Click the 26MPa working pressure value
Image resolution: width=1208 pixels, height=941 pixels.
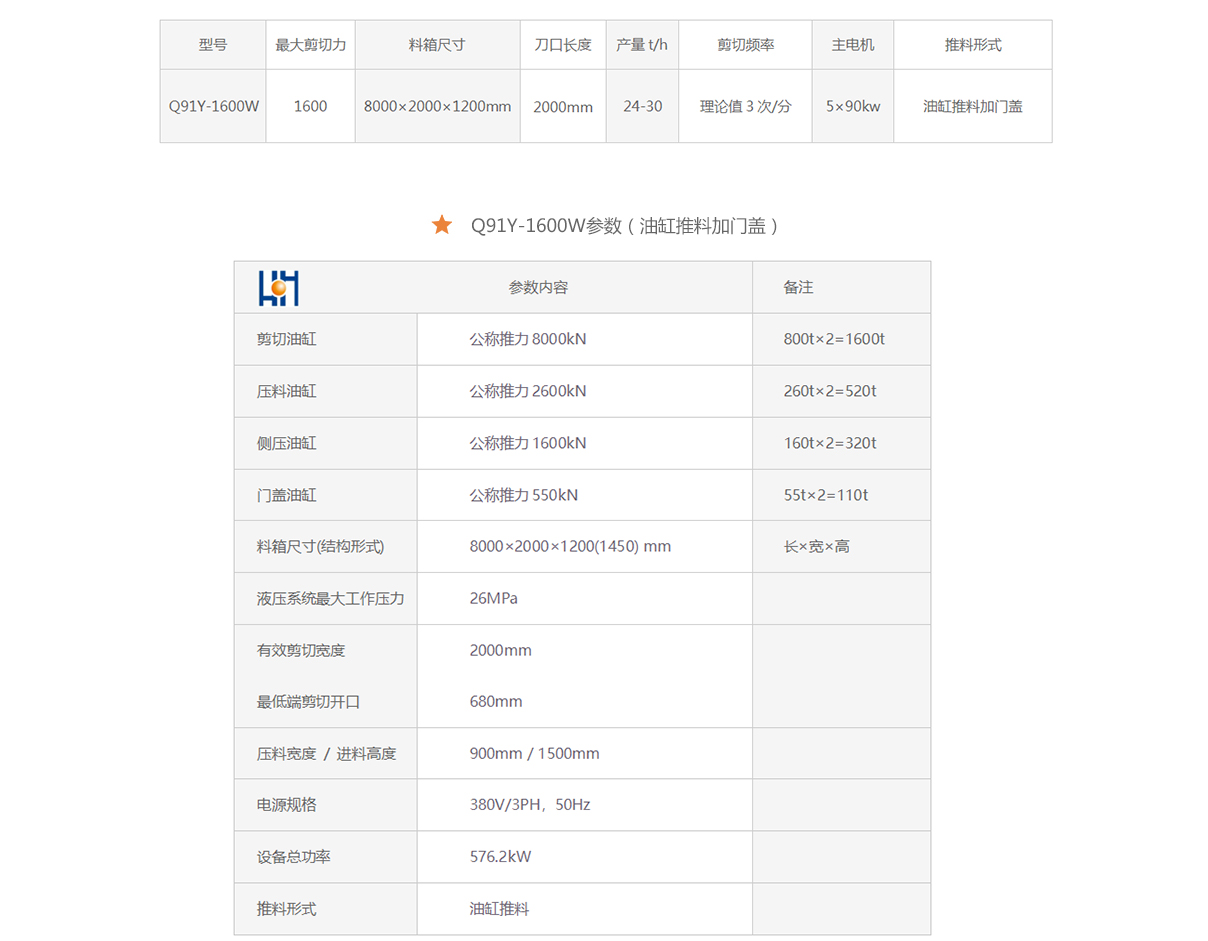coord(493,599)
